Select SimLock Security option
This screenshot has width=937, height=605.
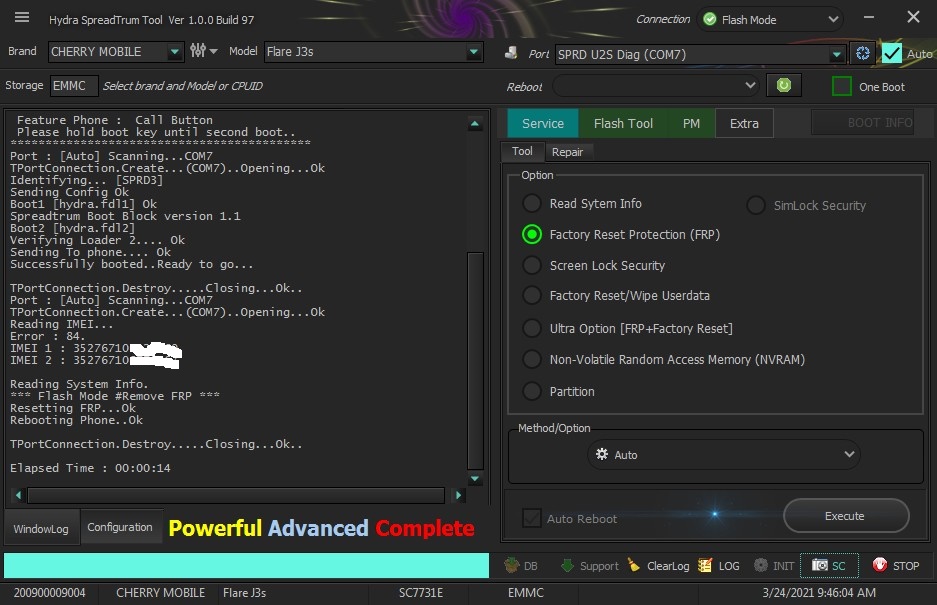(x=755, y=205)
